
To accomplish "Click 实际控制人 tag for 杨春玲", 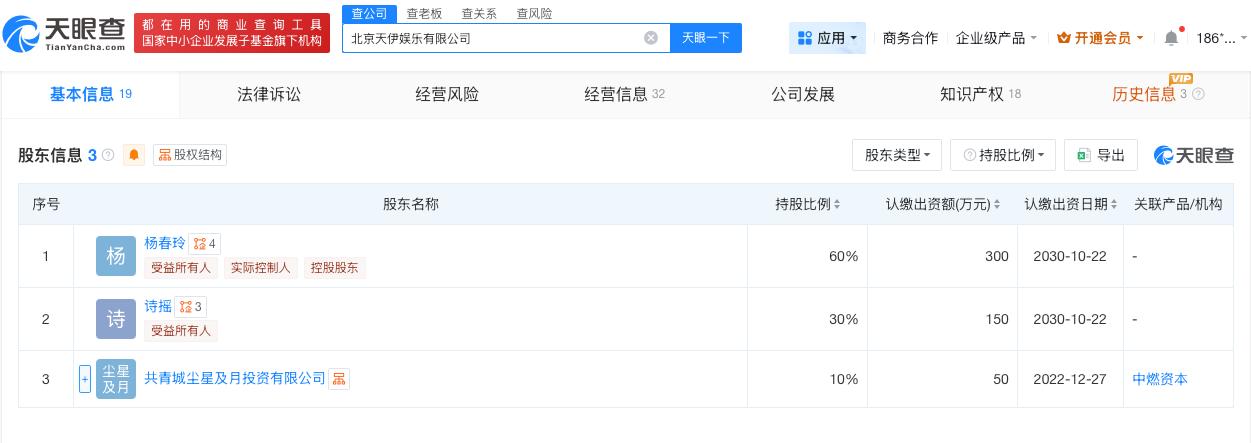I will pos(260,268).
